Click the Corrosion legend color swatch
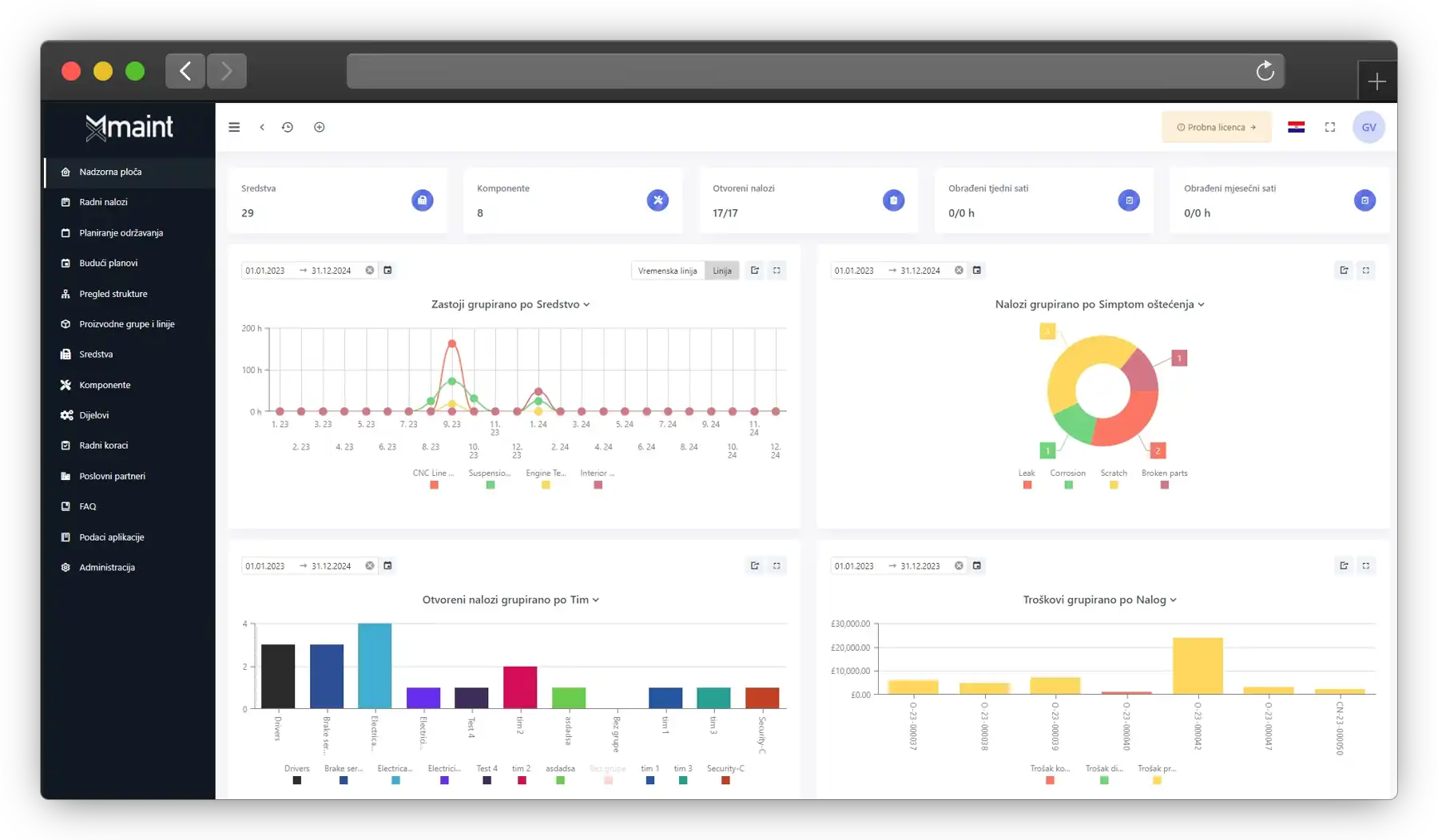The width and height of the screenshot is (1438, 840). 1068,485
